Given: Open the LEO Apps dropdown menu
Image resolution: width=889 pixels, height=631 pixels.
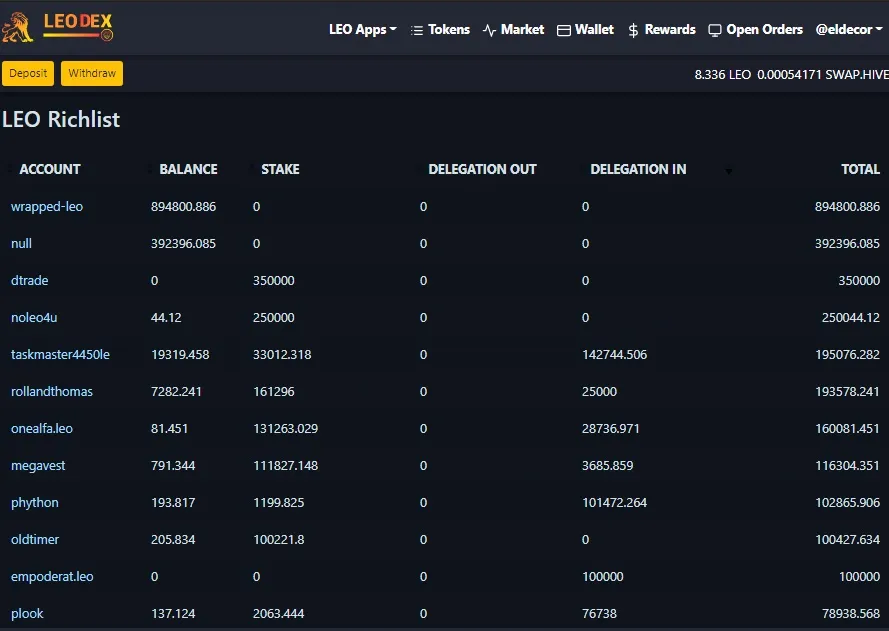Looking at the screenshot, I should (x=363, y=29).
